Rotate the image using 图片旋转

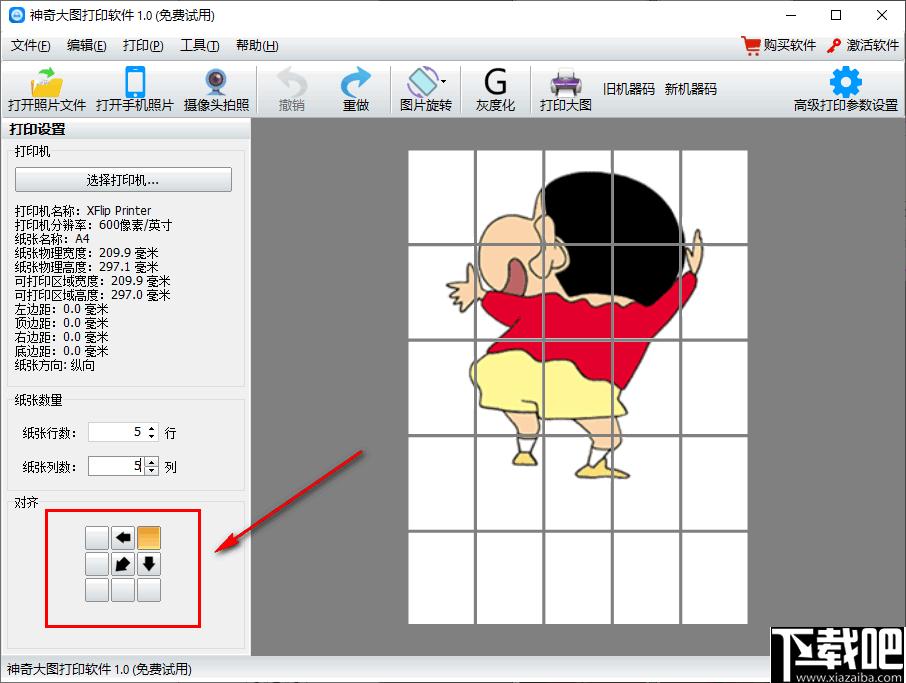425,90
